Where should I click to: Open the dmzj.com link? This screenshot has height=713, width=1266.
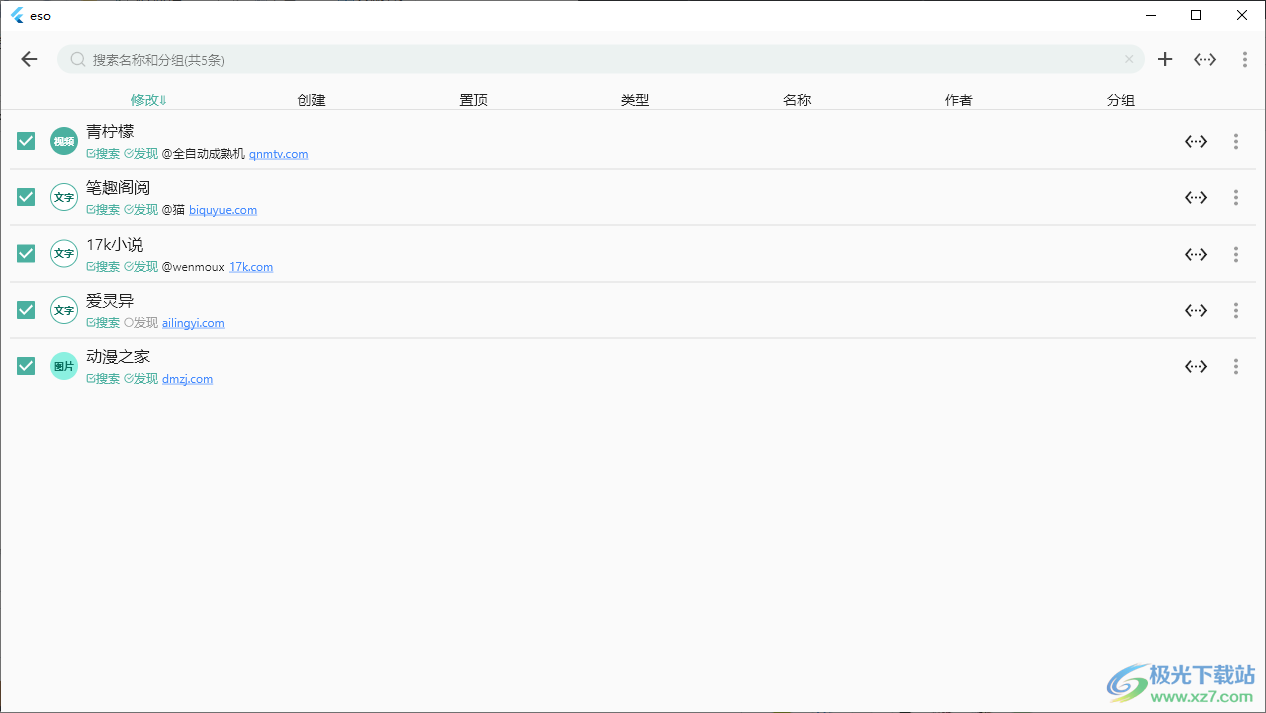(187, 379)
